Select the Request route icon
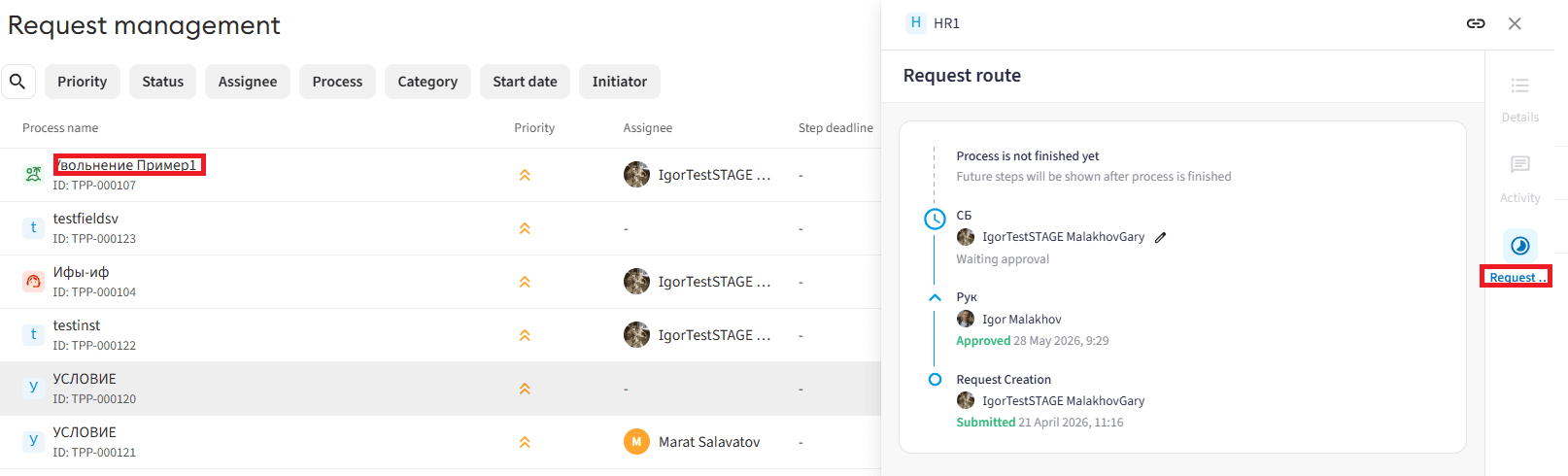 click(1520, 246)
